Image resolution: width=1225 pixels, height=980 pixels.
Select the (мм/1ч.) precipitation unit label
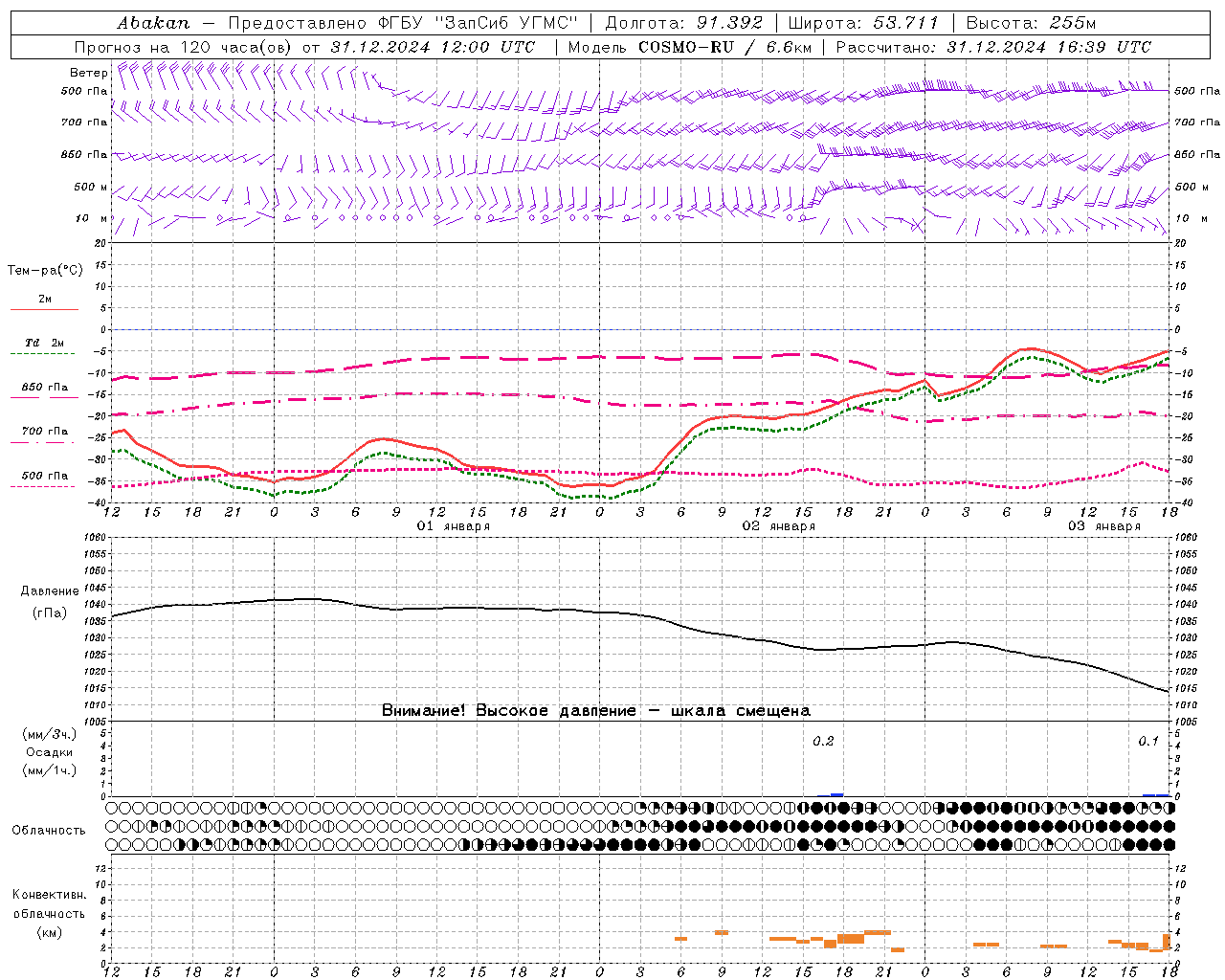coord(49,770)
